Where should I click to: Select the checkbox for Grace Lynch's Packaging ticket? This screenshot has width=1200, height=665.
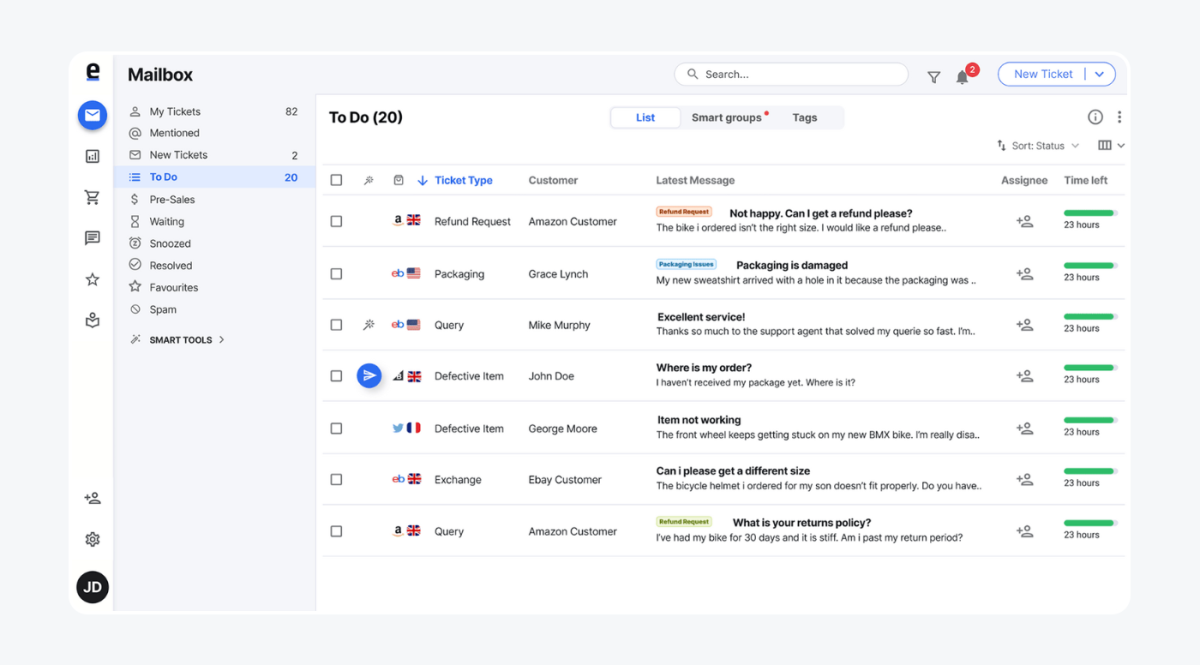[x=336, y=273]
